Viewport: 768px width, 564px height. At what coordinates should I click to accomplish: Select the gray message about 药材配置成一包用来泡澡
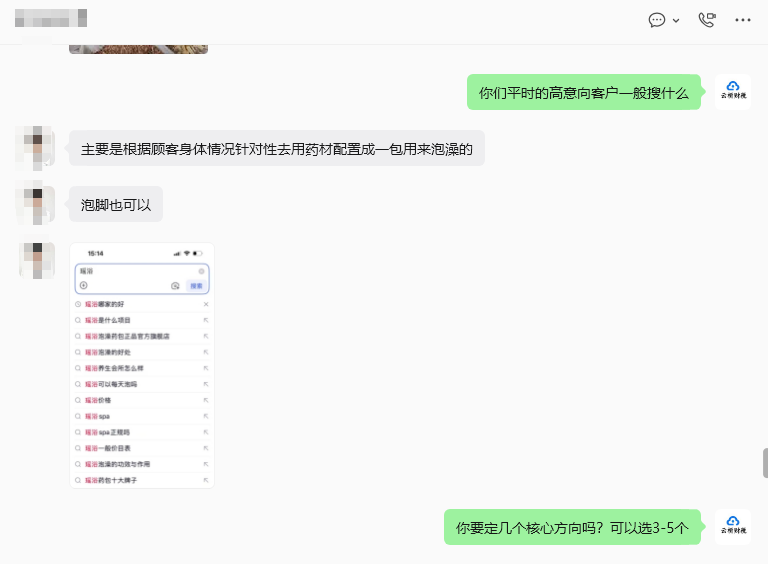point(277,148)
